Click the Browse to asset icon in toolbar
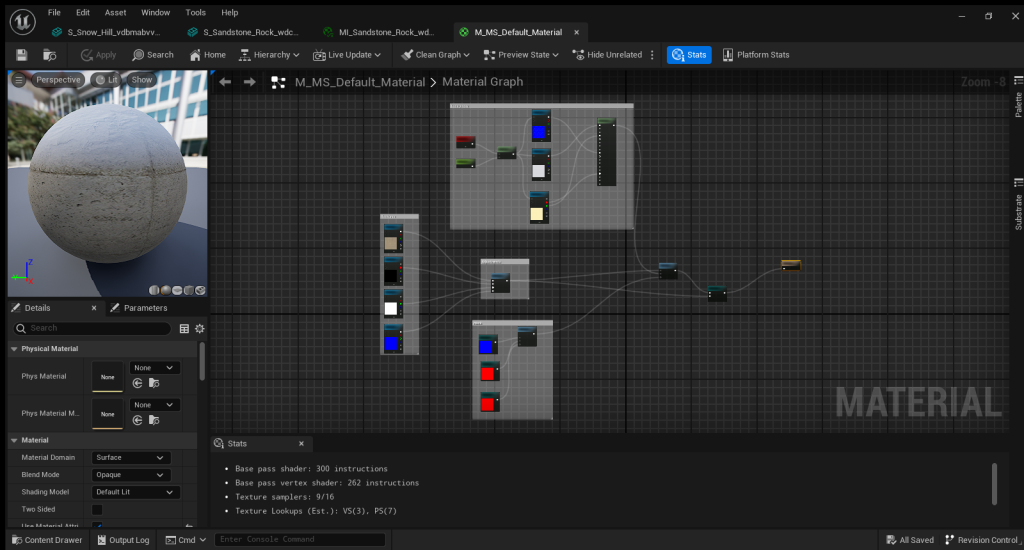1024x550 pixels. [50, 55]
